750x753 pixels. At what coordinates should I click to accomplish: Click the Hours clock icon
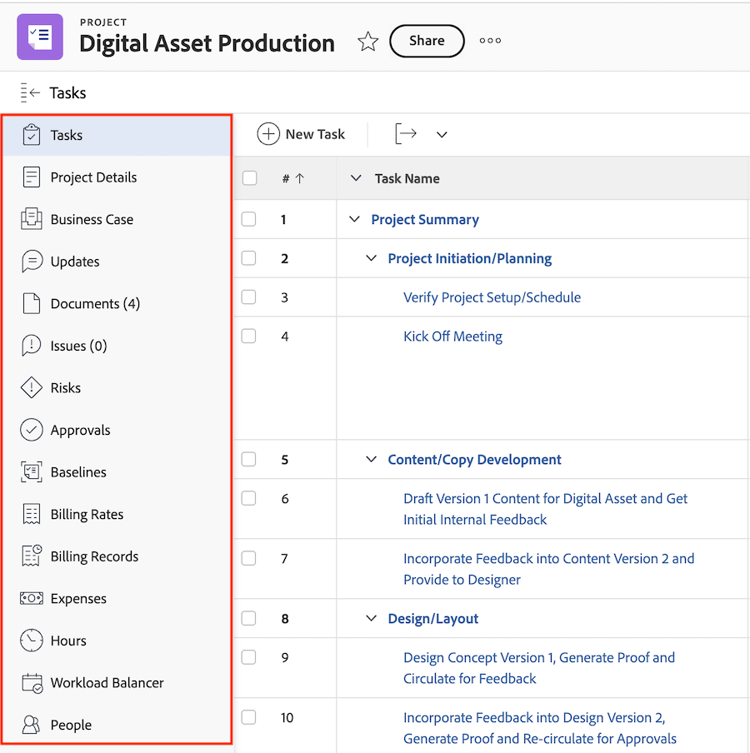(32, 641)
